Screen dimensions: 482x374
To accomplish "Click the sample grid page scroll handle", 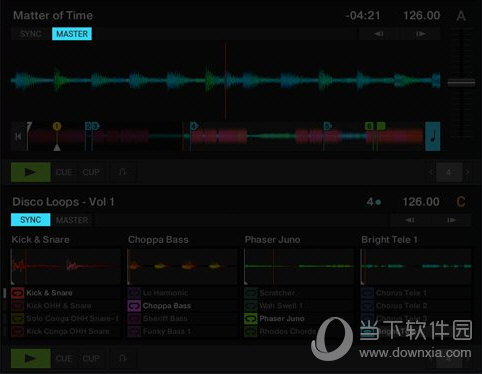I will [x=5, y=293].
